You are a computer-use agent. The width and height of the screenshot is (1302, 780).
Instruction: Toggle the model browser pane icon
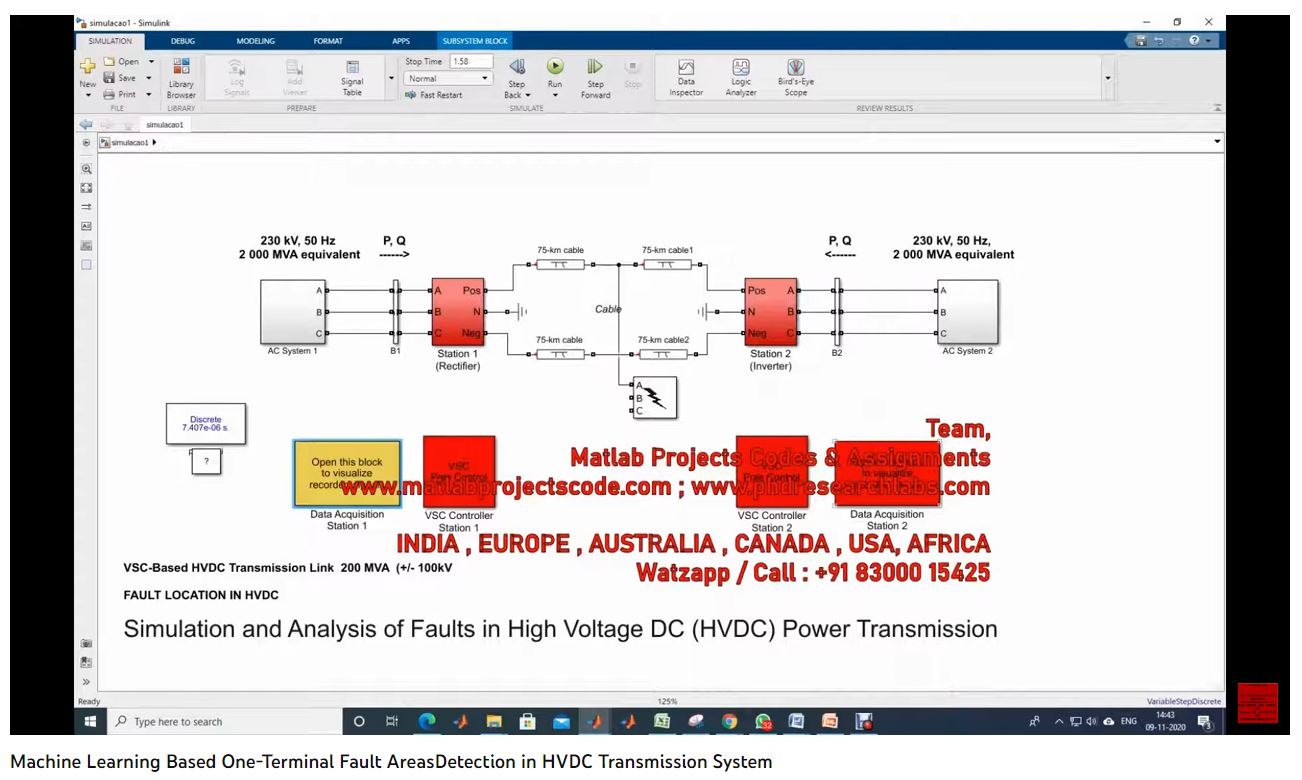[x=86, y=143]
